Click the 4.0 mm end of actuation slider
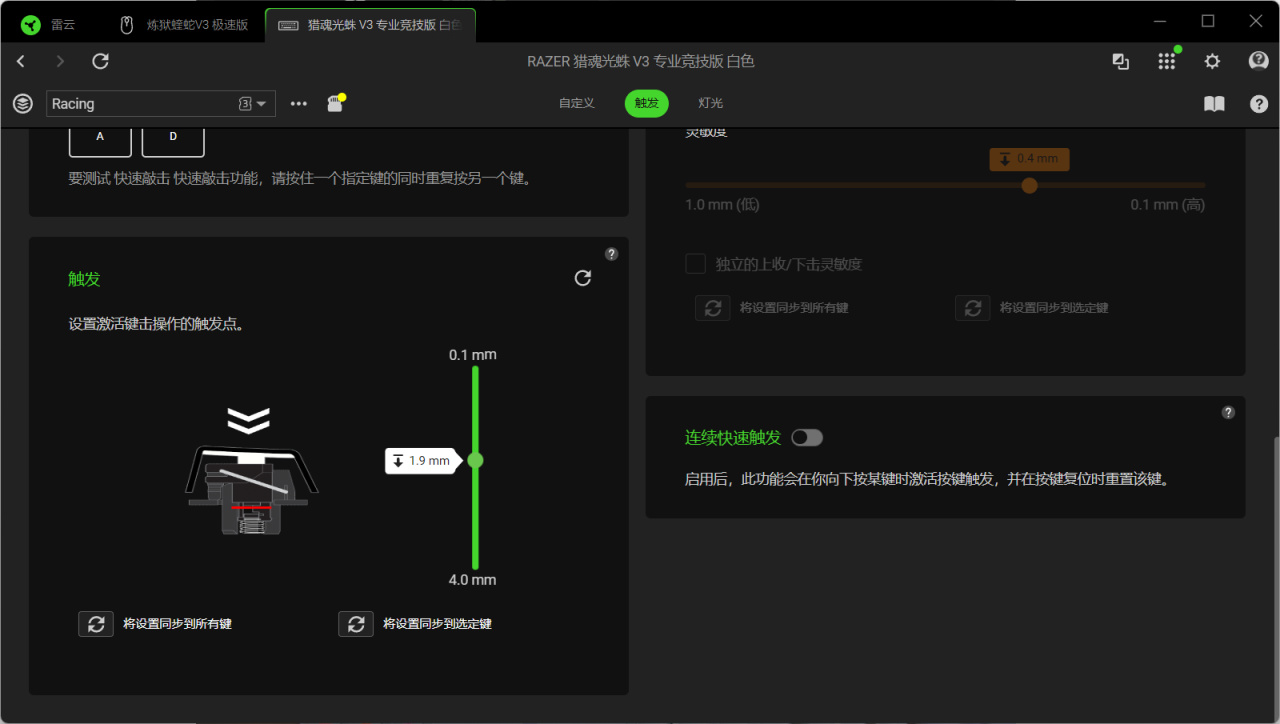The width and height of the screenshot is (1280, 724). pyautogui.click(x=473, y=580)
